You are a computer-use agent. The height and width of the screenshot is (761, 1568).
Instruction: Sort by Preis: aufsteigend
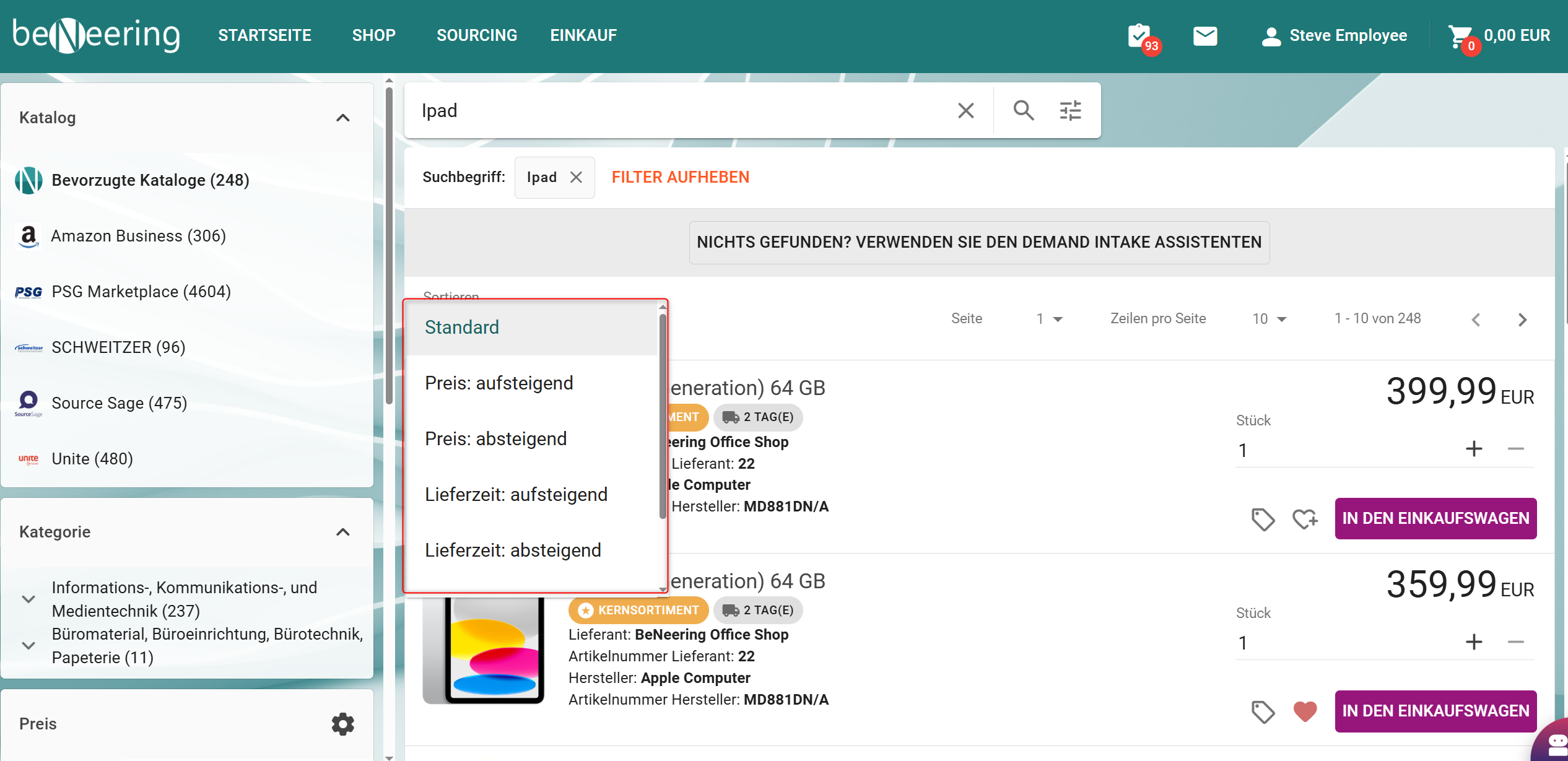click(x=531, y=383)
